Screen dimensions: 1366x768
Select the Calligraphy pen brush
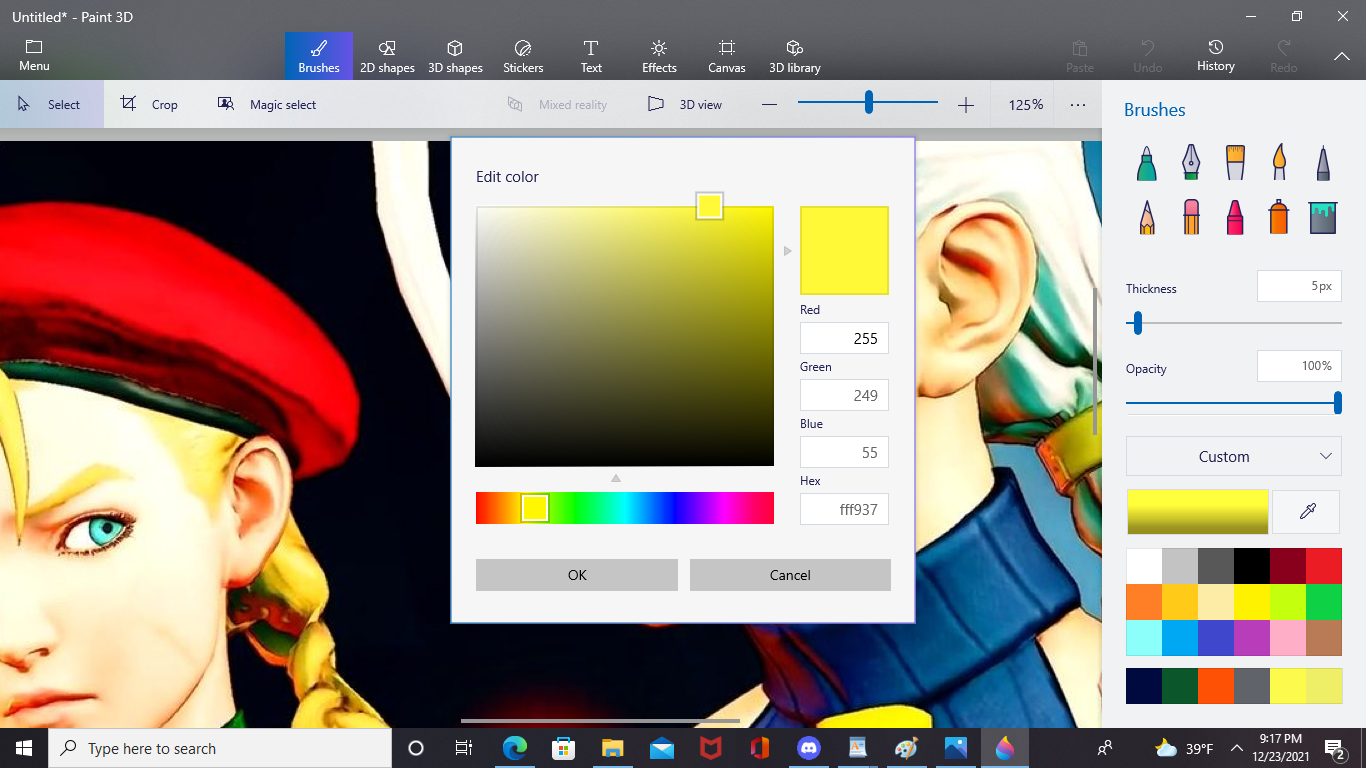tap(1190, 163)
